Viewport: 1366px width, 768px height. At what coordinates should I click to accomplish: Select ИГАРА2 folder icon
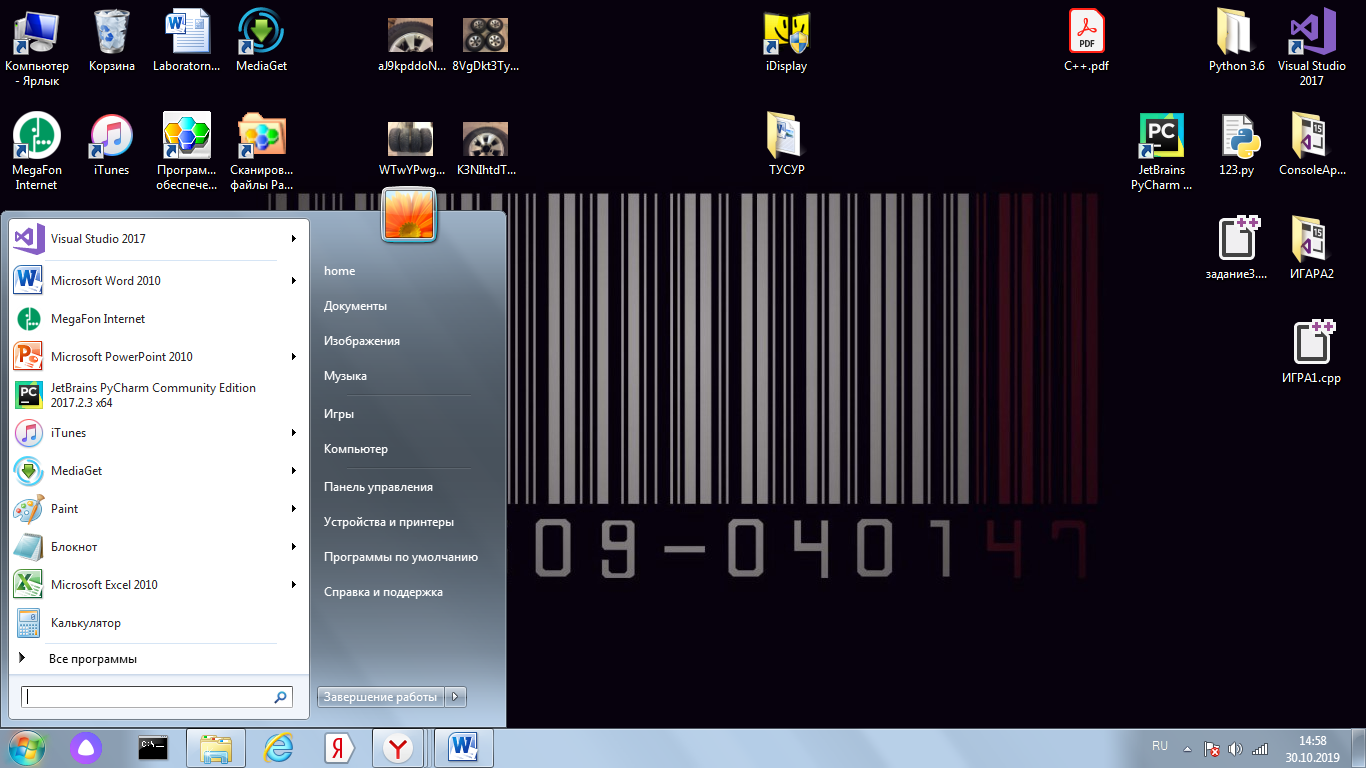[x=1312, y=247]
